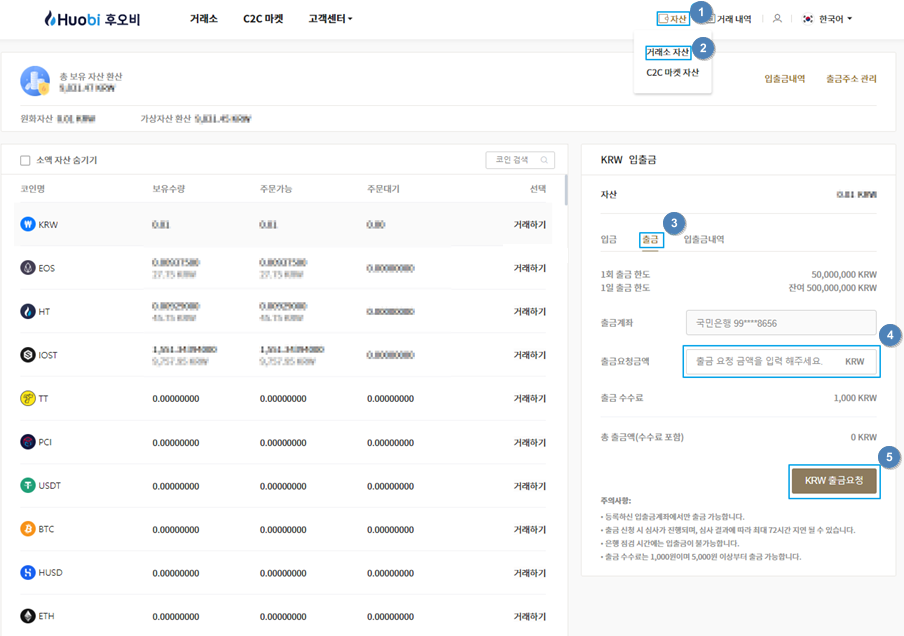Open the 자산 menu in header
Screen dimensions: 904x636
[x=673, y=19]
